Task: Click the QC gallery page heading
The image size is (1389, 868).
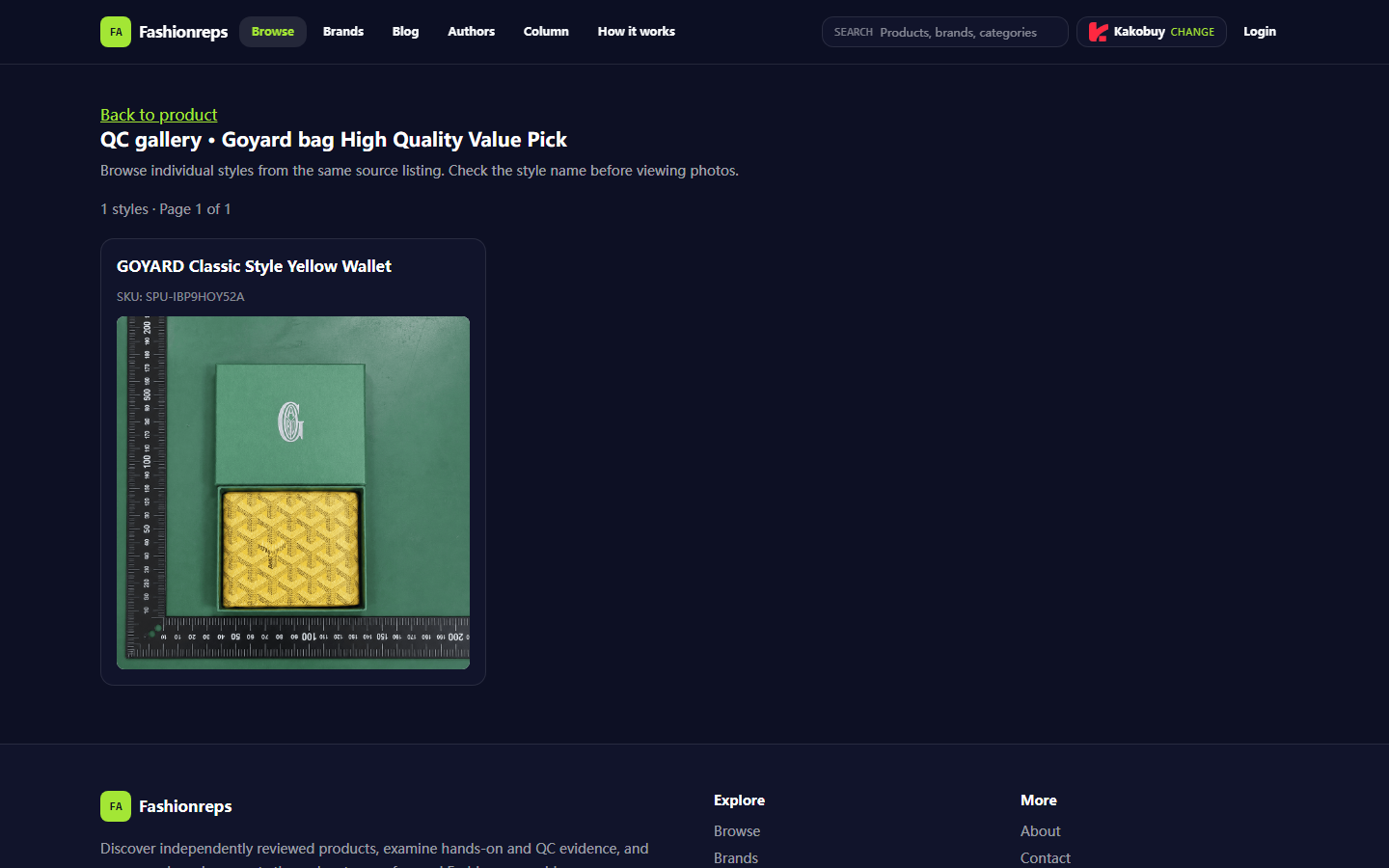Action: [x=334, y=140]
